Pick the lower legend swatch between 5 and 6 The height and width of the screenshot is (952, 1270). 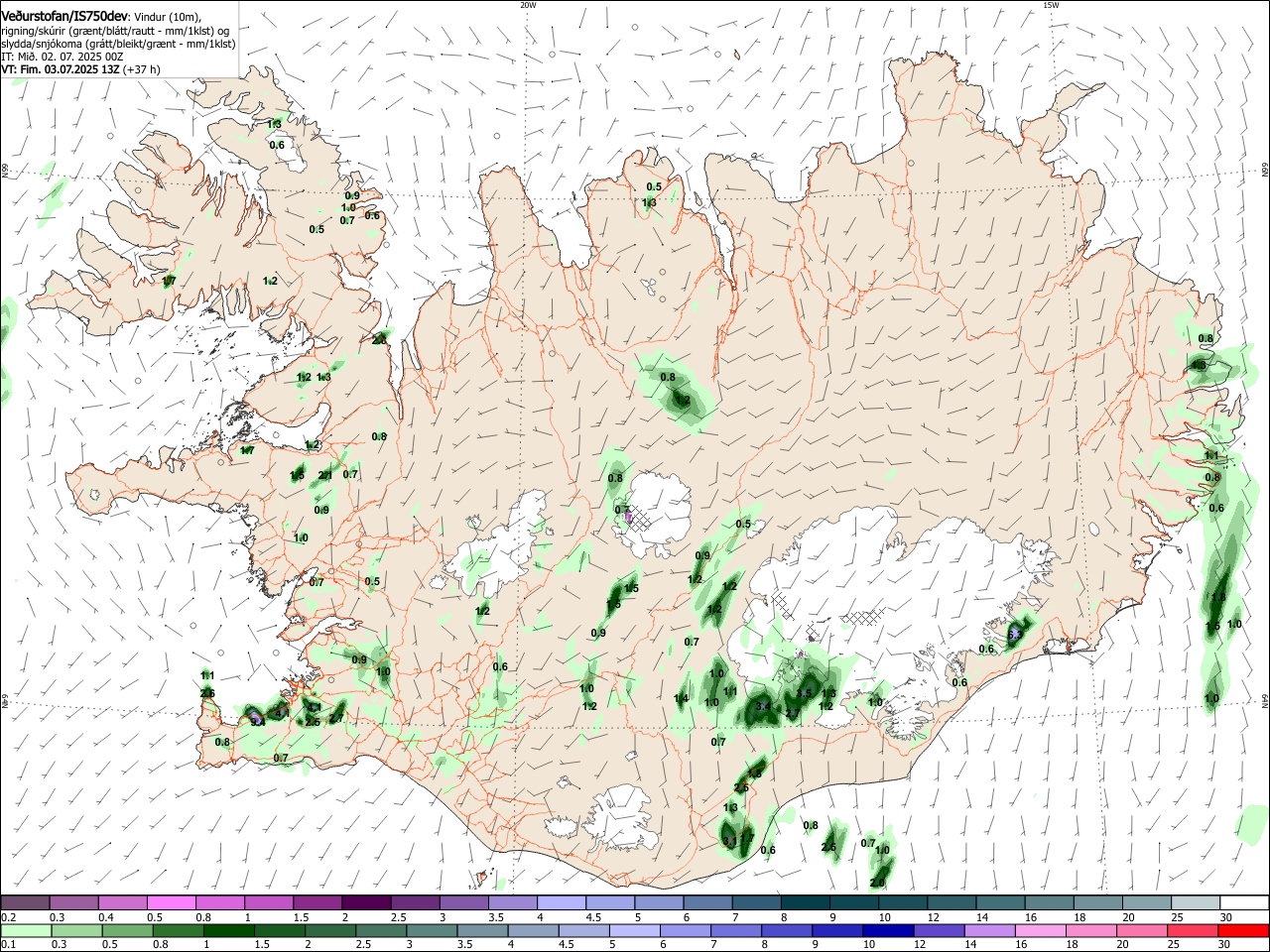click(x=633, y=930)
